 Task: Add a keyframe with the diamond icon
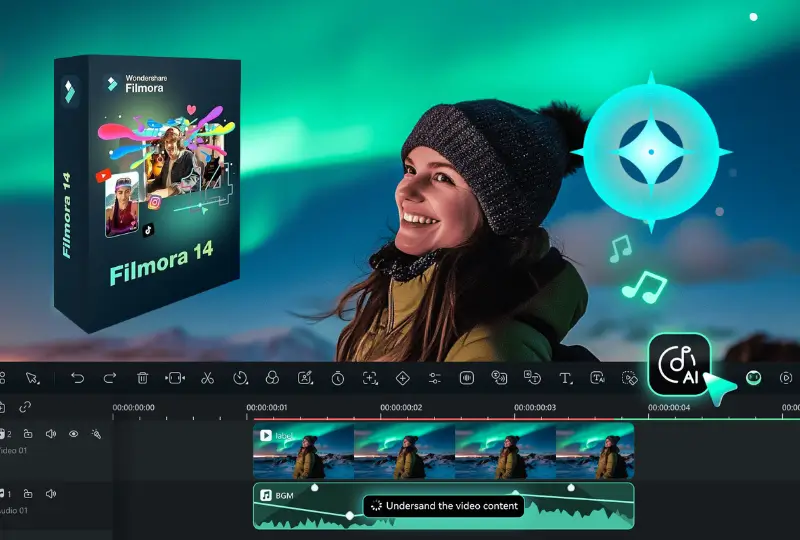pyautogui.click(x=403, y=378)
